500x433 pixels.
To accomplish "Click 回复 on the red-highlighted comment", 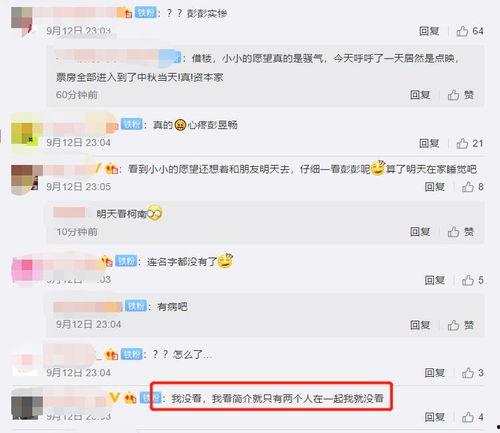I will click(435, 417).
